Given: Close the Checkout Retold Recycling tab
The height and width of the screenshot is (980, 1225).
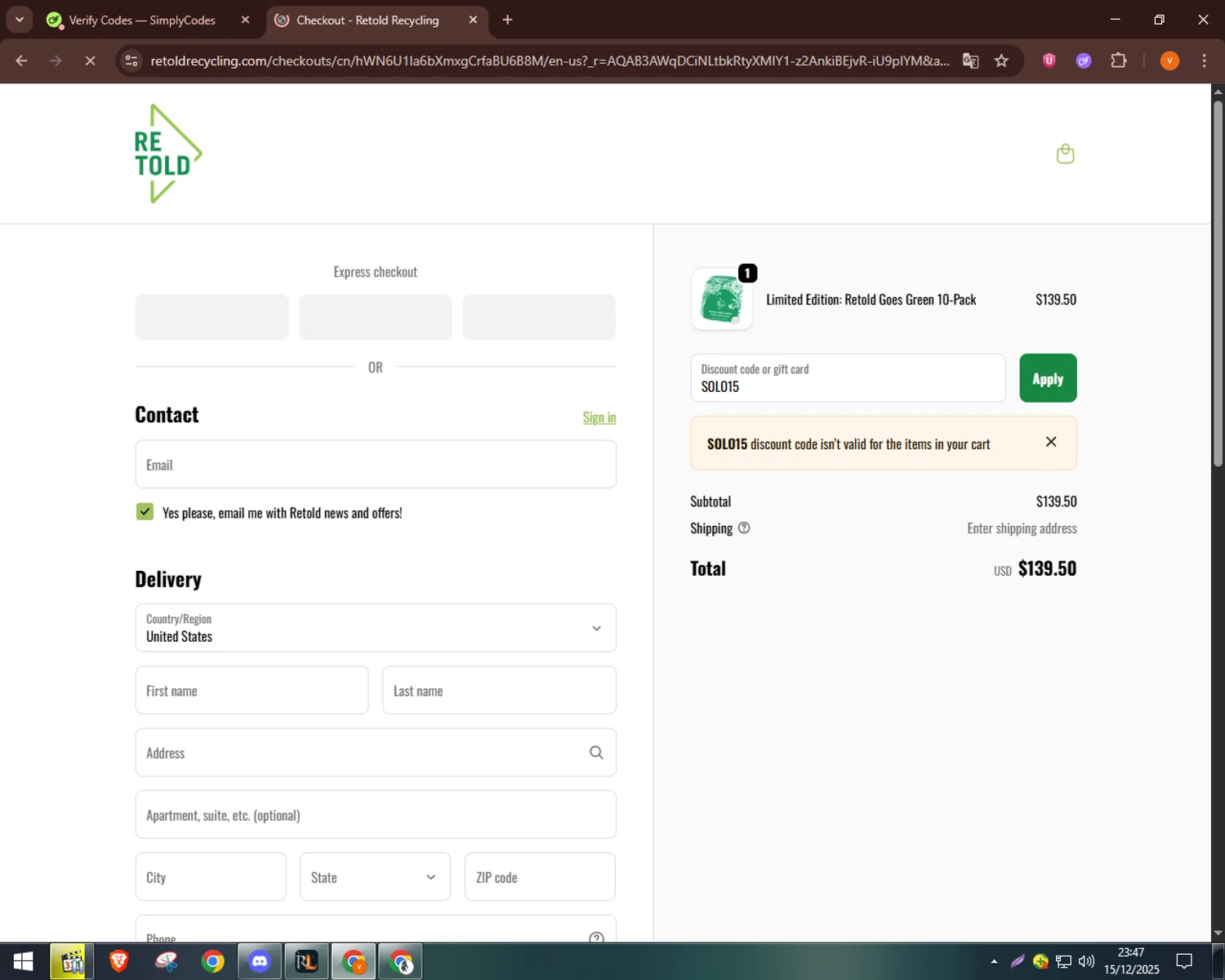Looking at the screenshot, I should (x=473, y=20).
